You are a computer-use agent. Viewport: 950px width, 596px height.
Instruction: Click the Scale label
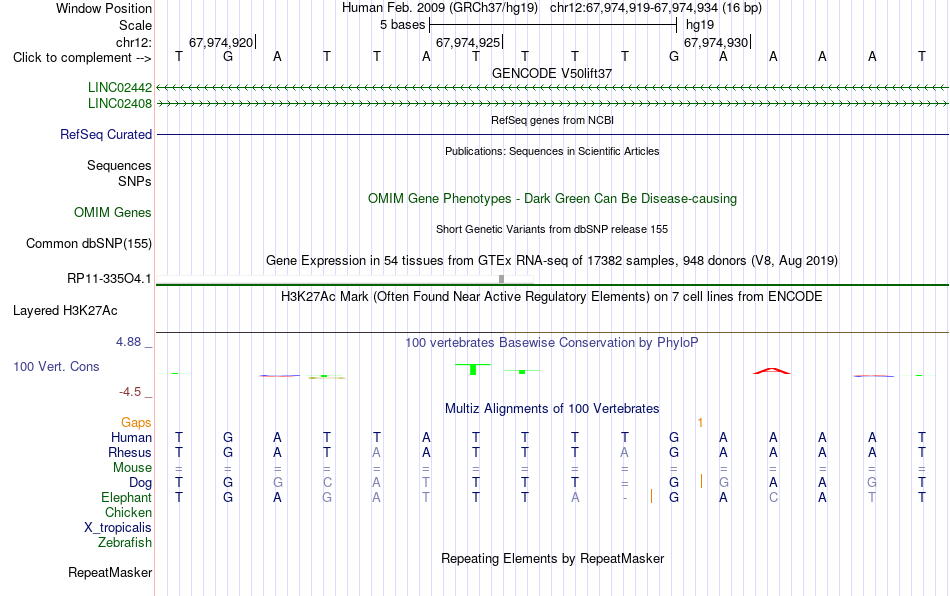click(135, 25)
